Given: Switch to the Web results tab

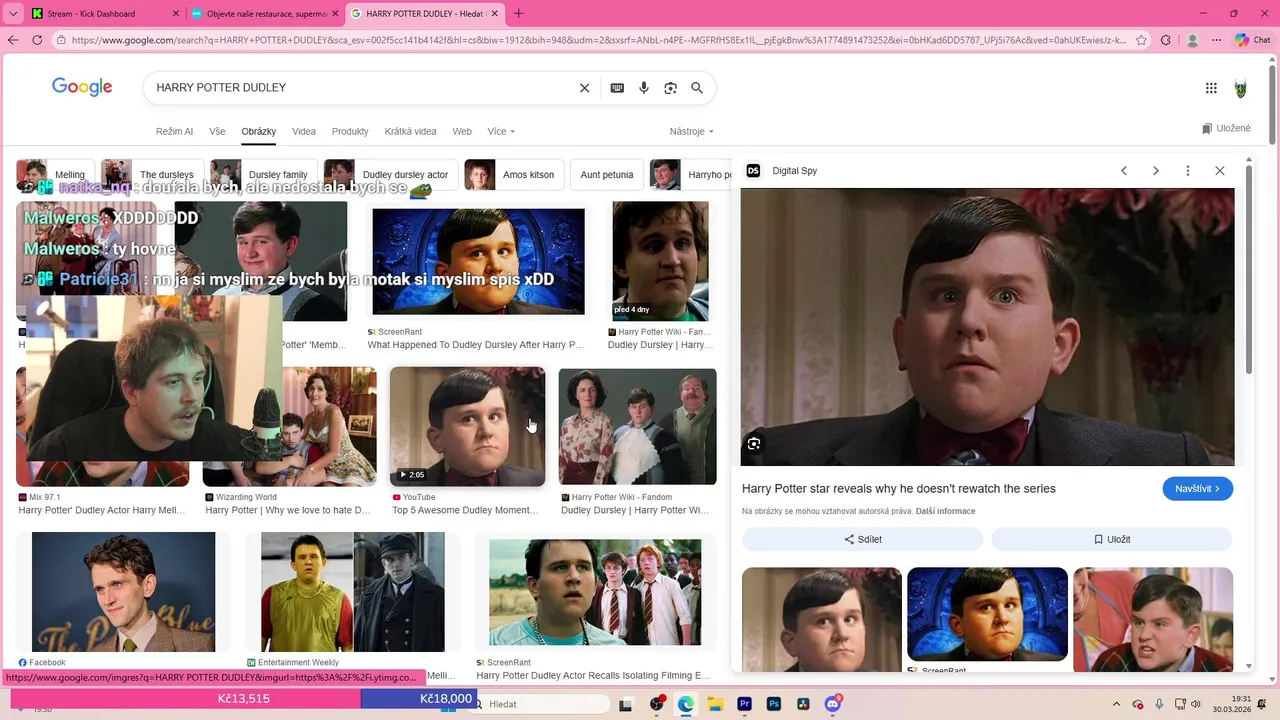Looking at the screenshot, I should click(x=462, y=132).
